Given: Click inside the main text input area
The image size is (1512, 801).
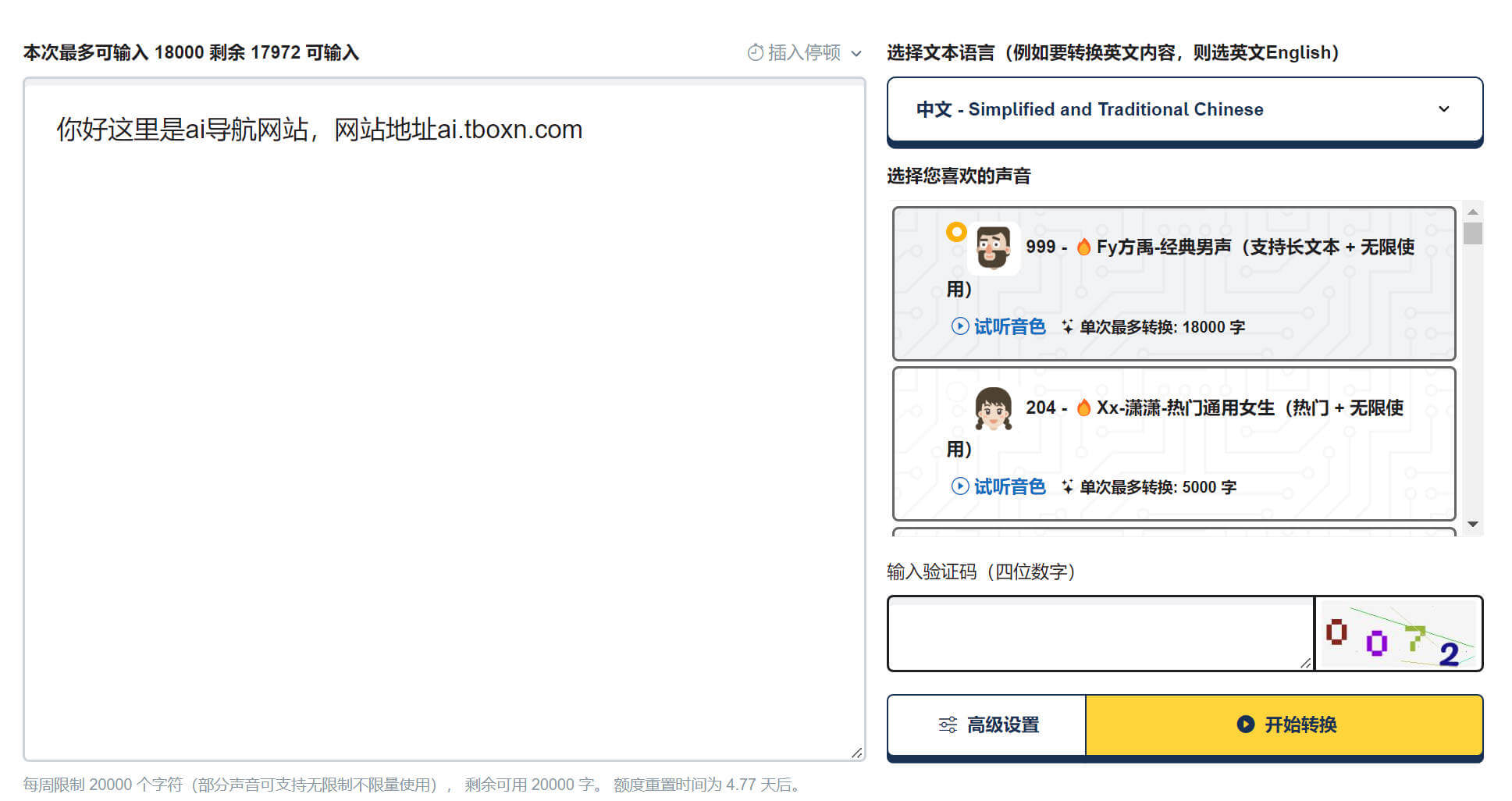Looking at the screenshot, I should tap(443, 437).
